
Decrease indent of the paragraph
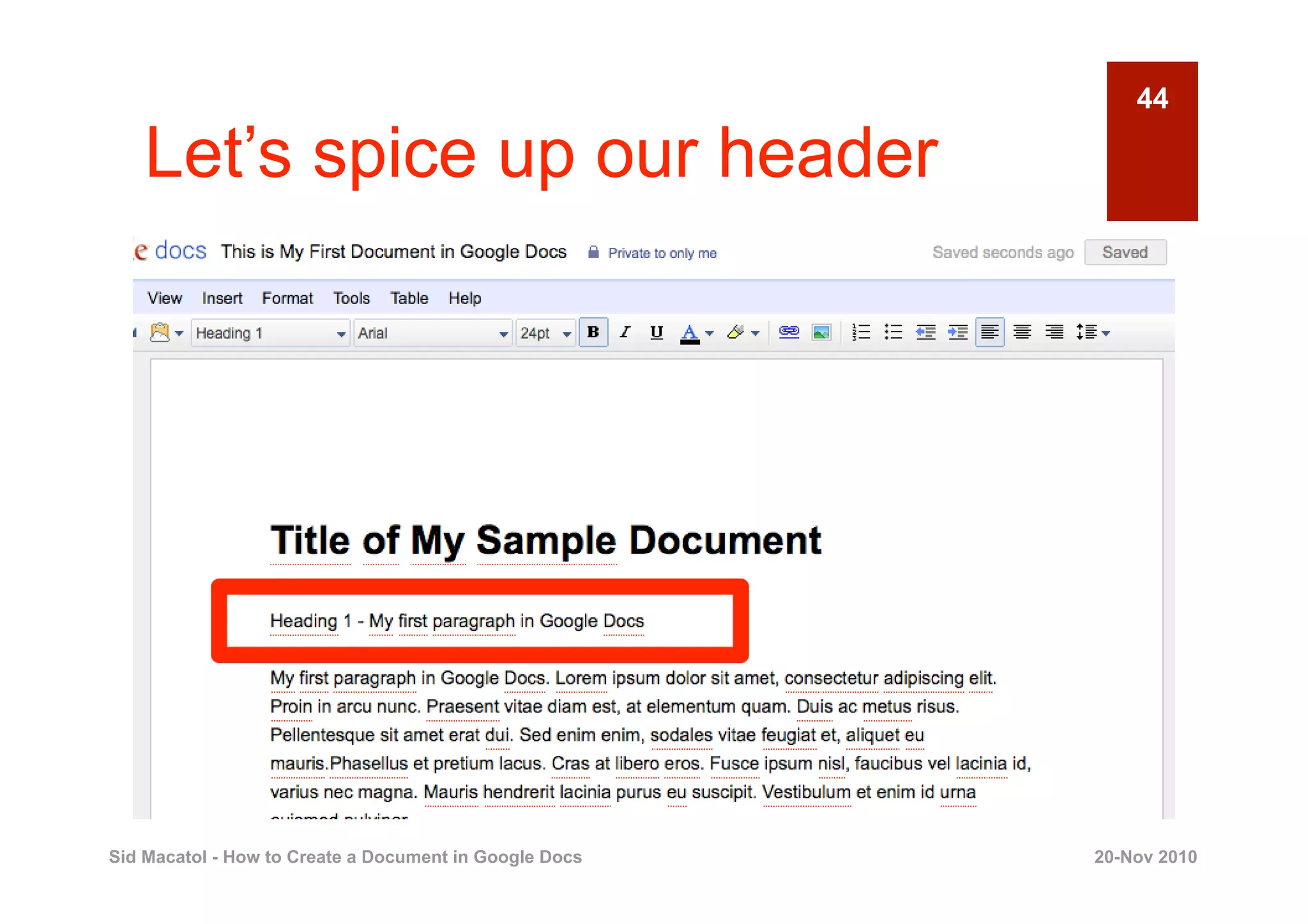click(925, 332)
